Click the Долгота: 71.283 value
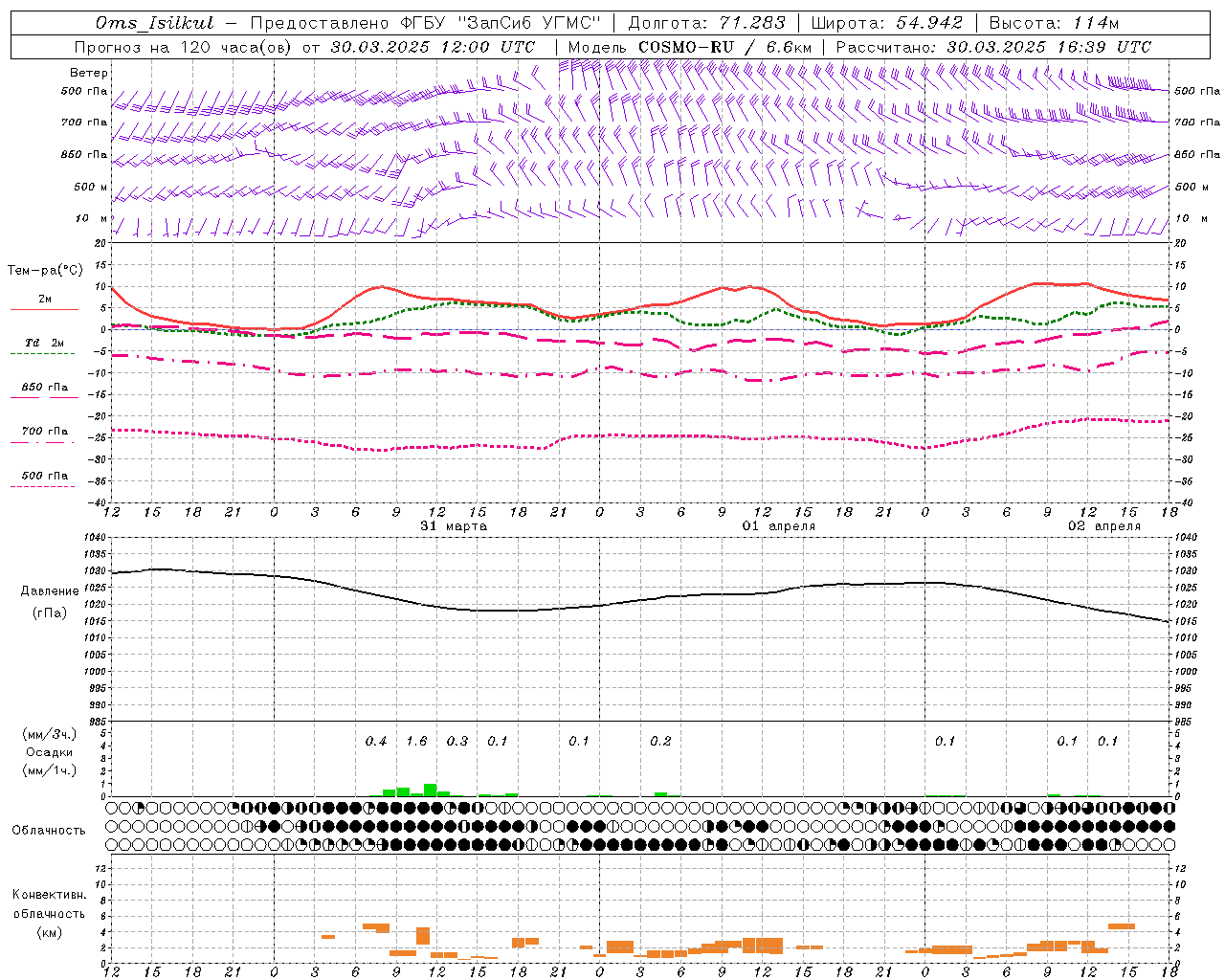 (706, 23)
